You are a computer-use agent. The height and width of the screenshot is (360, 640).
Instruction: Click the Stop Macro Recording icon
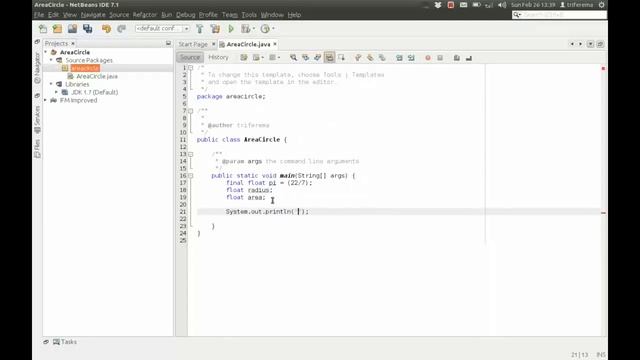coord(440,58)
